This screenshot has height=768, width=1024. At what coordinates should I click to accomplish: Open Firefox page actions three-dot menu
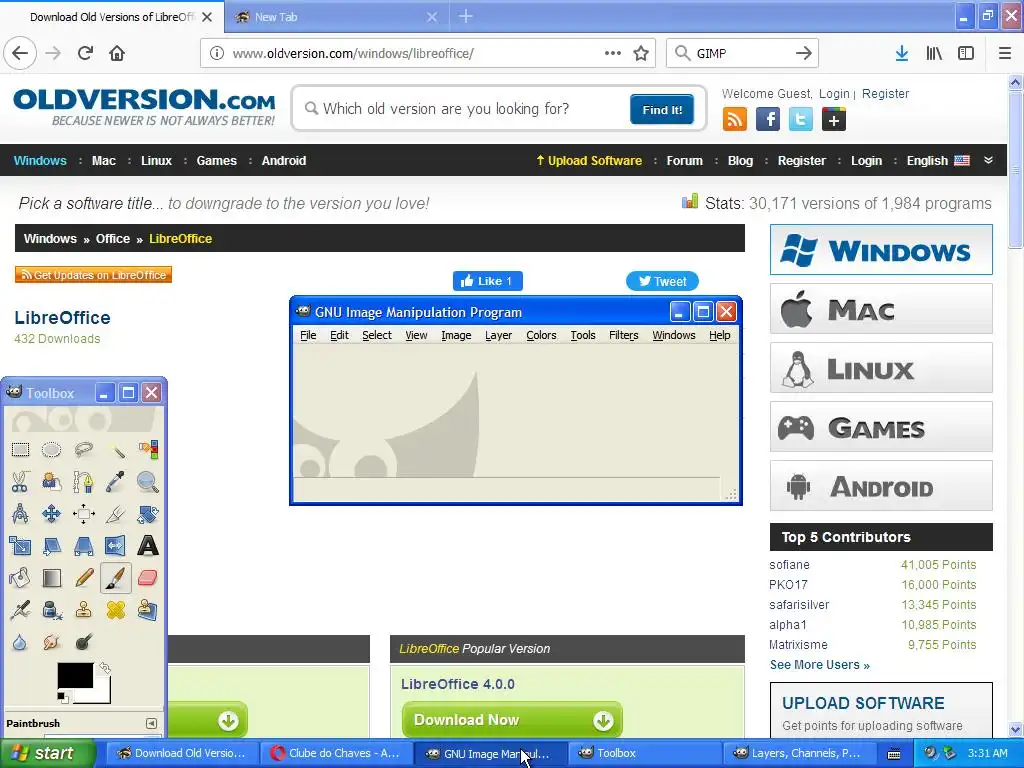pyautogui.click(x=613, y=53)
